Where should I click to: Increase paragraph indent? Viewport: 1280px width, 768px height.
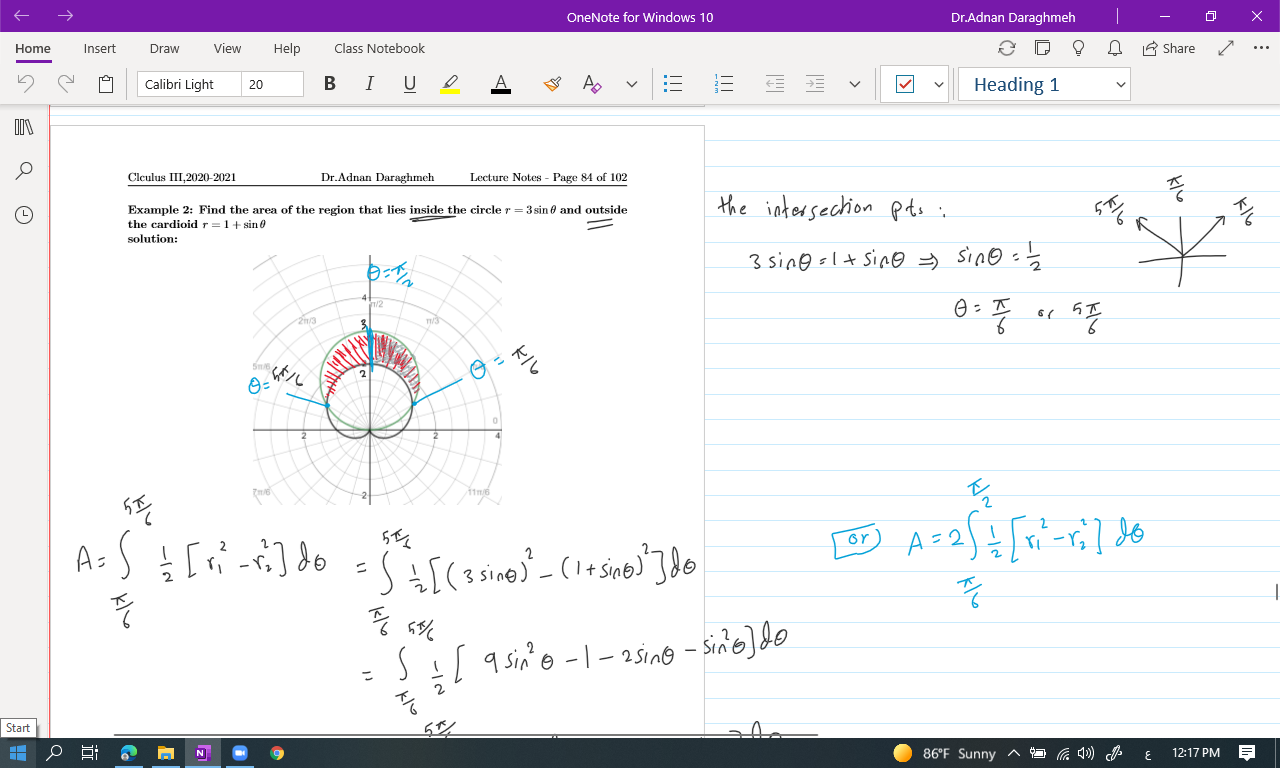pyautogui.click(x=815, y=85)
